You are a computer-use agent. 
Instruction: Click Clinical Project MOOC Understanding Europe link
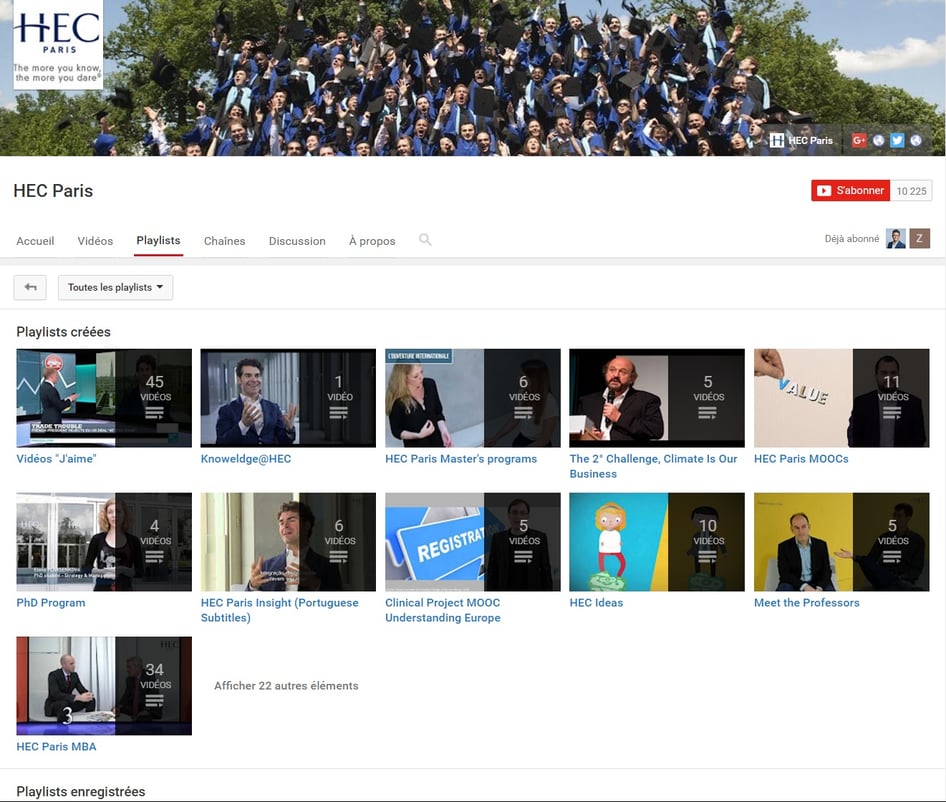[443, 610]
